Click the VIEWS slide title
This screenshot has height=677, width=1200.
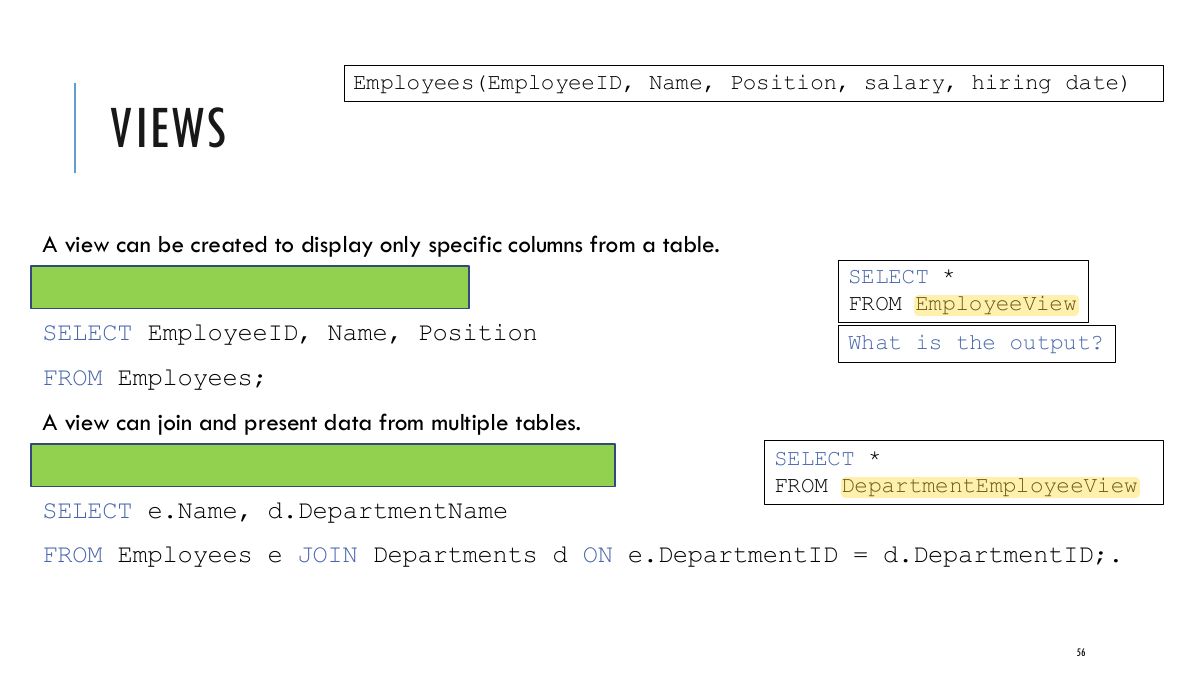[x=168, y=129]
